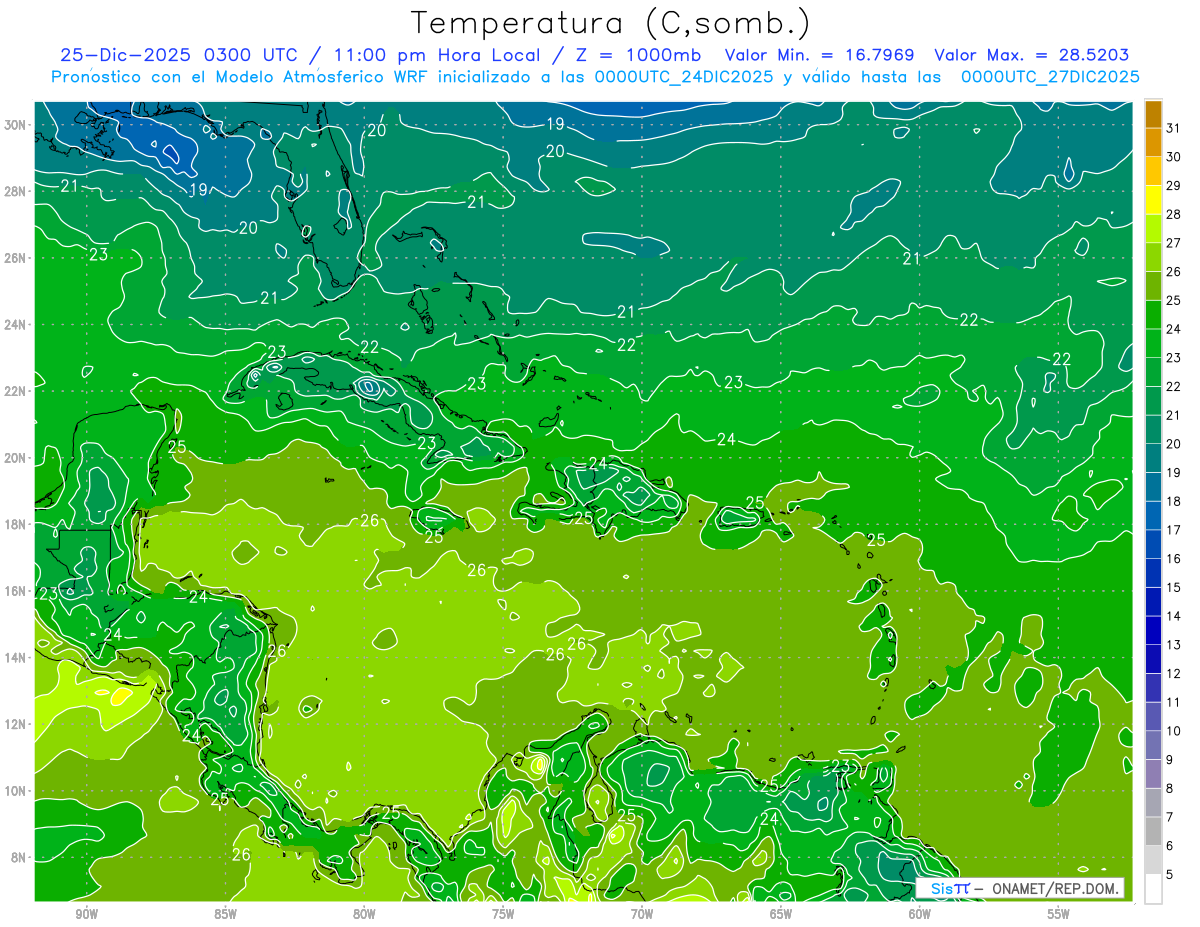
Task: Click longitude axis label 60W
Action: point(920,914)
